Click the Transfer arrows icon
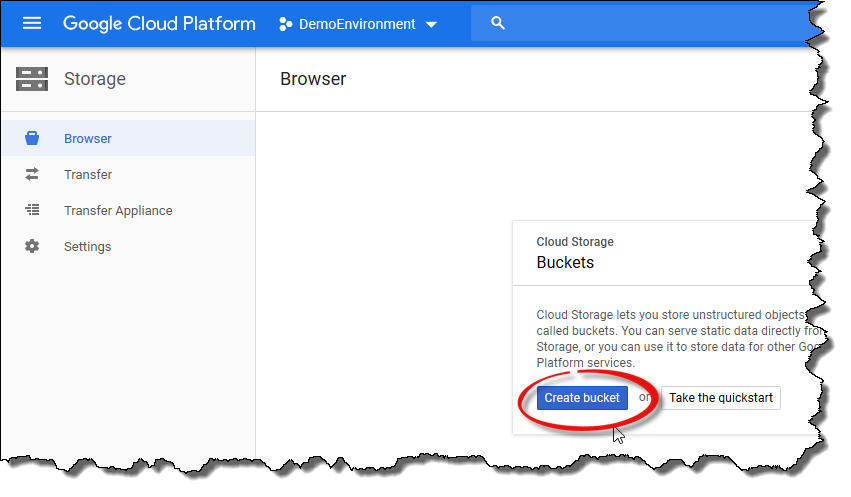Viewport: 851px width, 497px height. click(x=32, y=175)
